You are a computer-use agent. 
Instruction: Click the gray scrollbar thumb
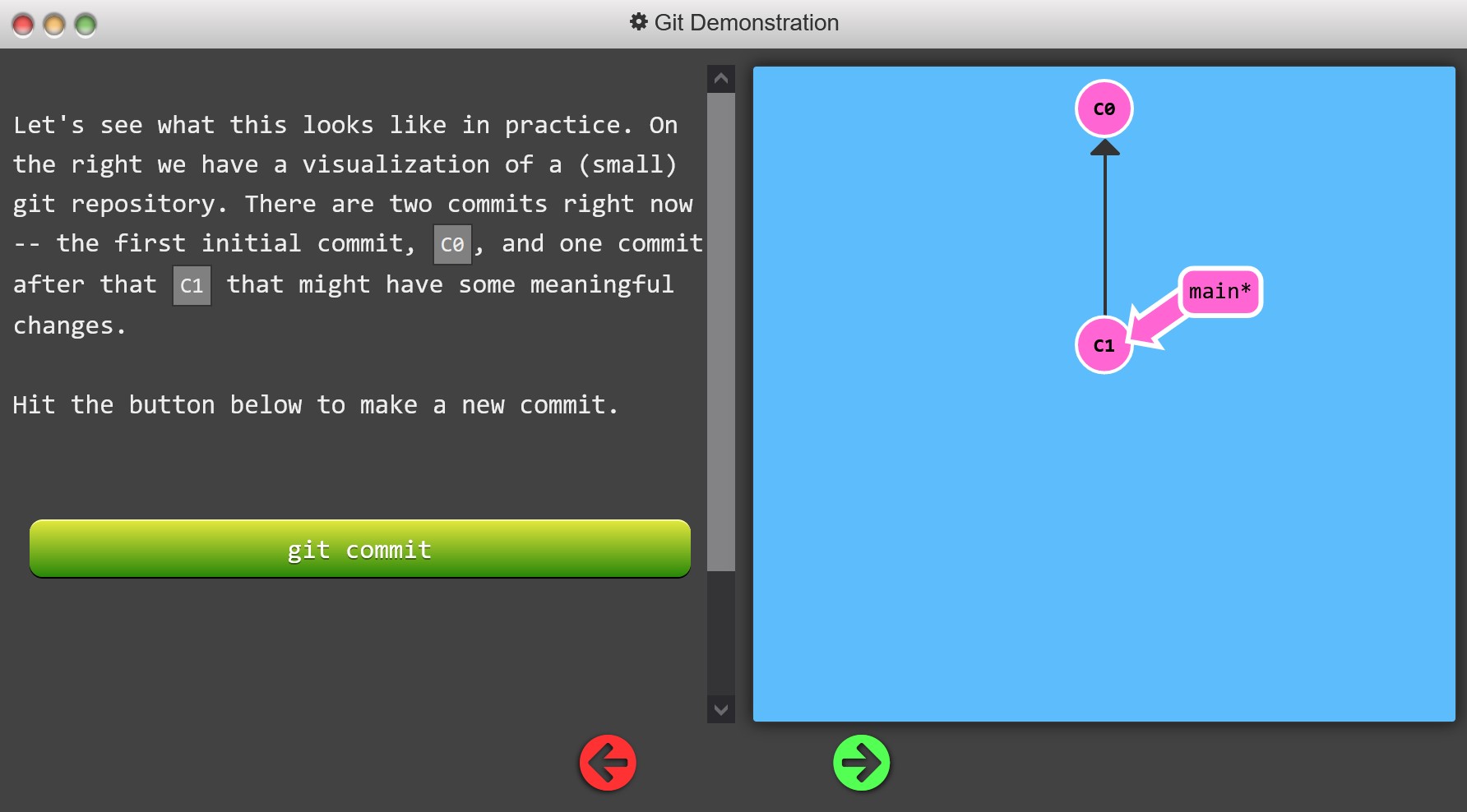point(721,329)
